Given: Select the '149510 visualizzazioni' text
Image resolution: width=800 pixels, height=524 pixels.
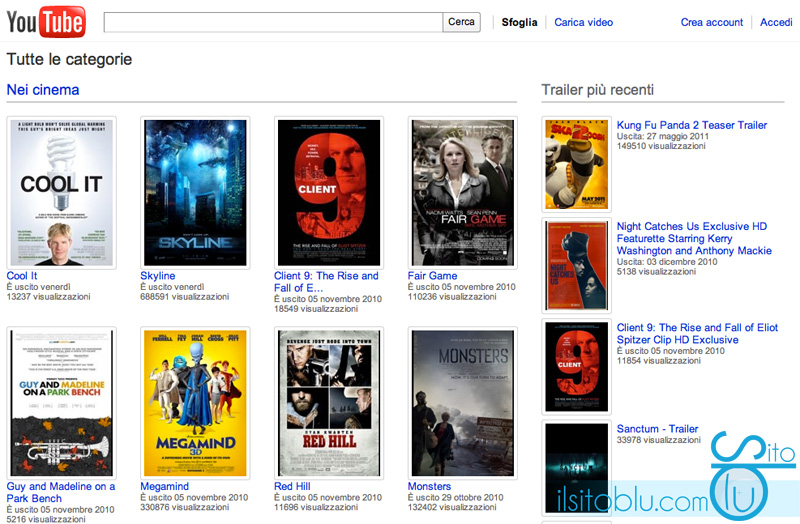Looking at the screenshot, I should [x=661, y=146].
